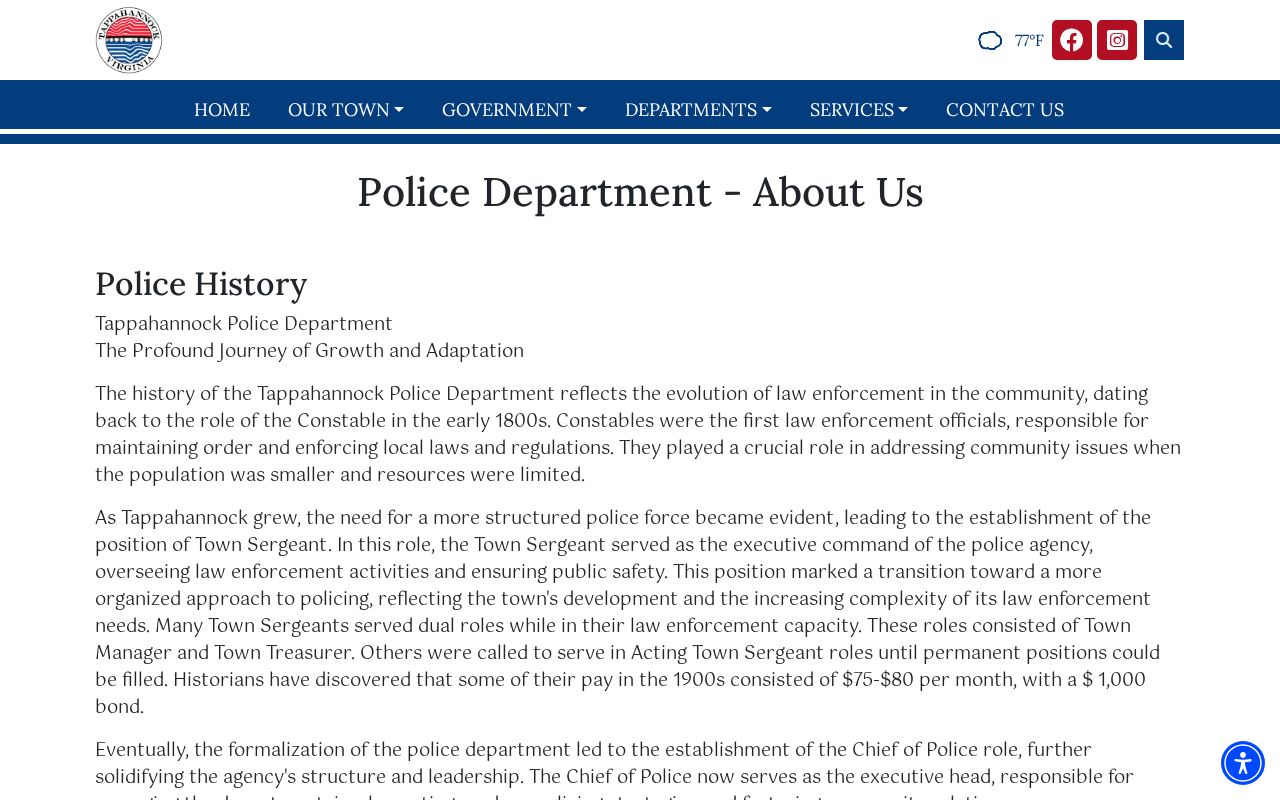Click the 77°F temperature reading
Image resolution: width=1280 pixels, height=800 pixels.
click(1029, 41)
